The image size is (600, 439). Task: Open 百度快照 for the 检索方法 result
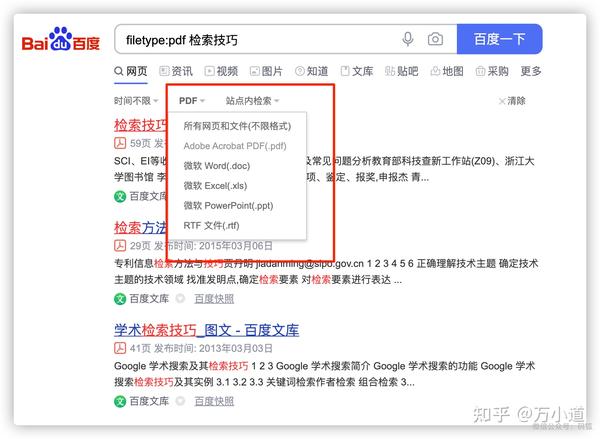tap(214, 299)
